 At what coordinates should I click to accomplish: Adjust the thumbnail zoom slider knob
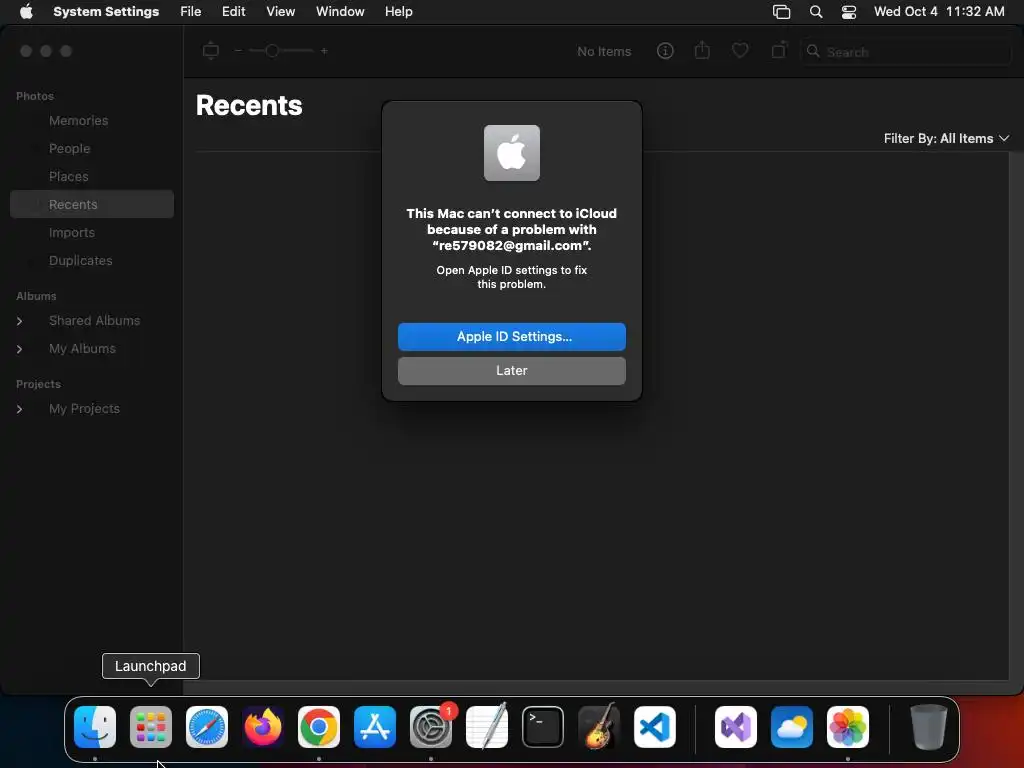[x=272, y=51]
